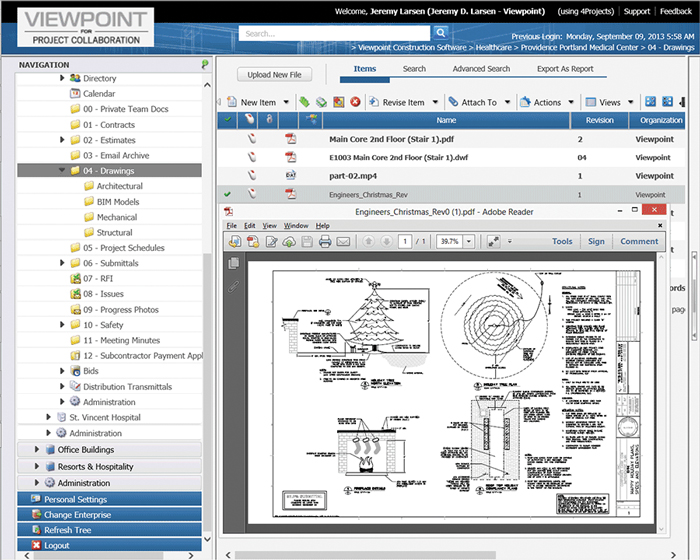Open the File menu in Adobe Reader
This screenshot has width=700, height=560.
231,226
